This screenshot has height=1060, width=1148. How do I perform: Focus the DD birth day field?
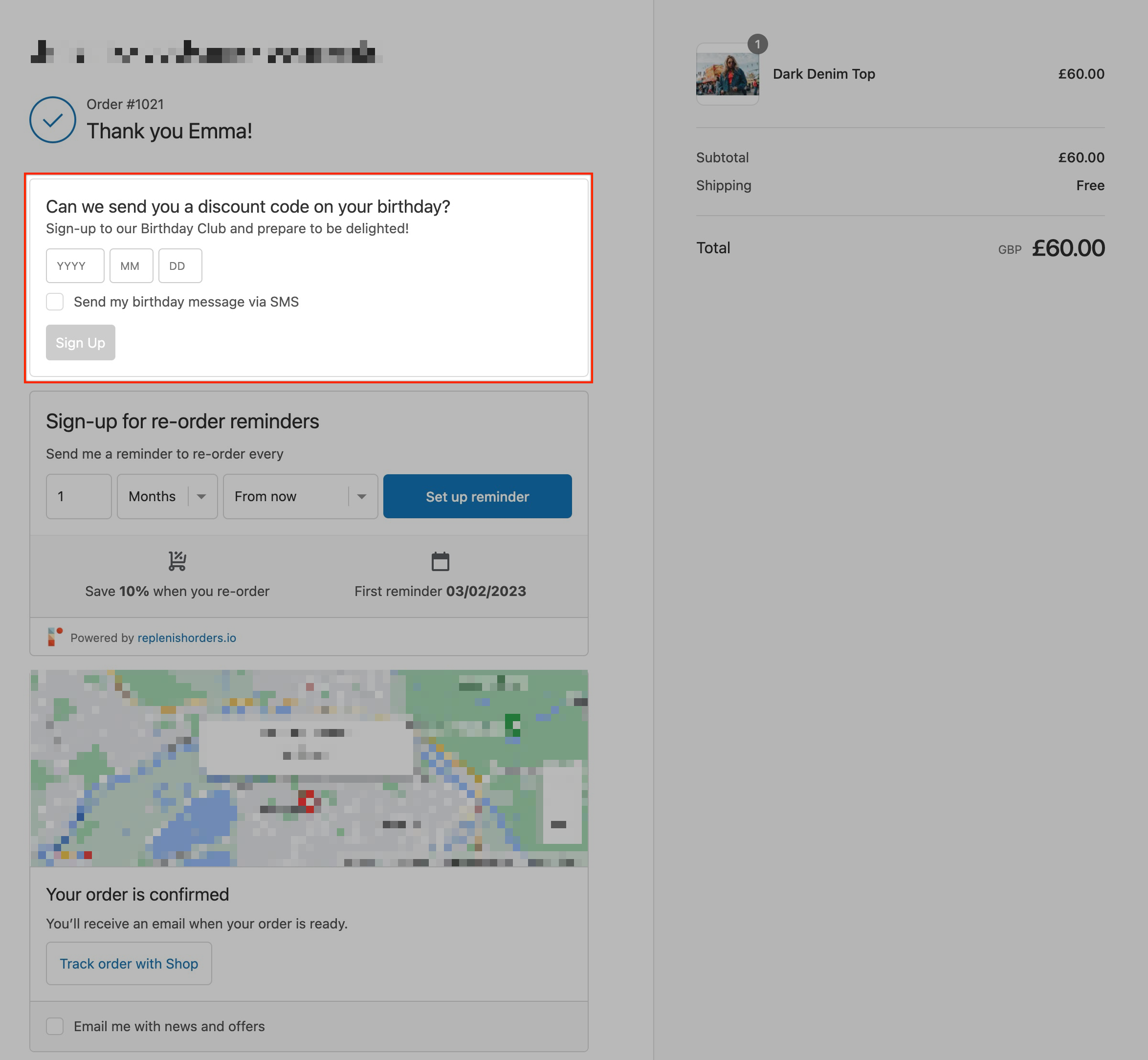tap(179, 265)
